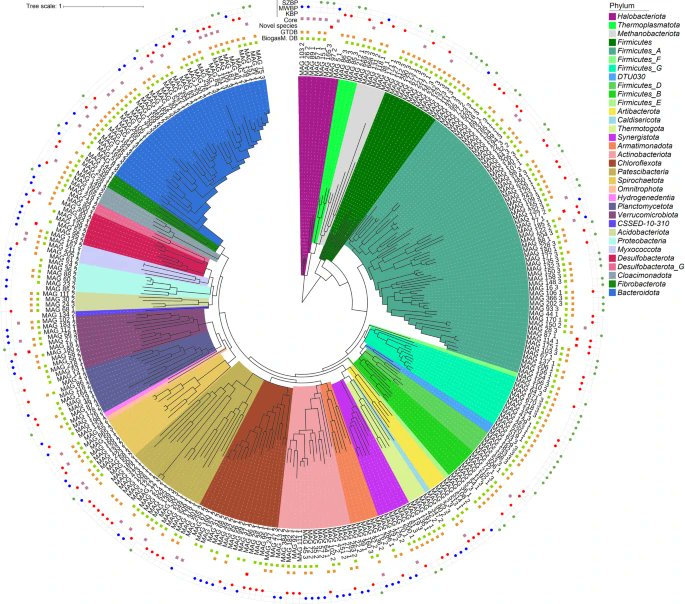685x604 pixels.
Task: Click the Tree scale: 1 label
Action: (44, 7)
